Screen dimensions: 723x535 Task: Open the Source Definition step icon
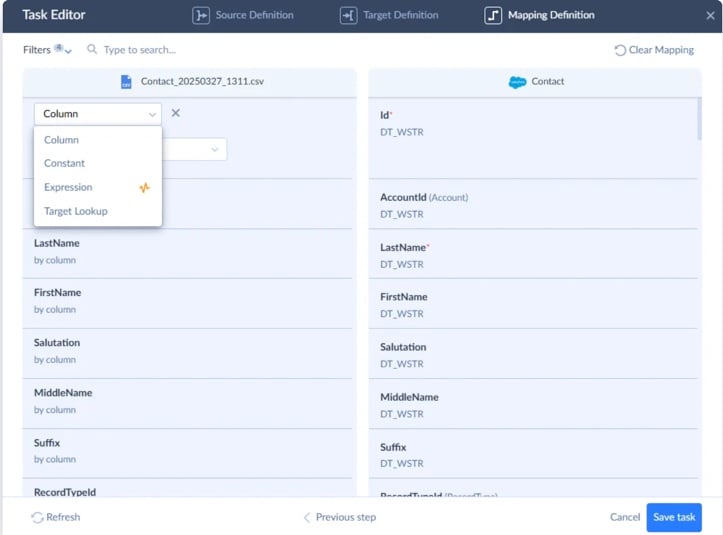[x=201, y=15]
